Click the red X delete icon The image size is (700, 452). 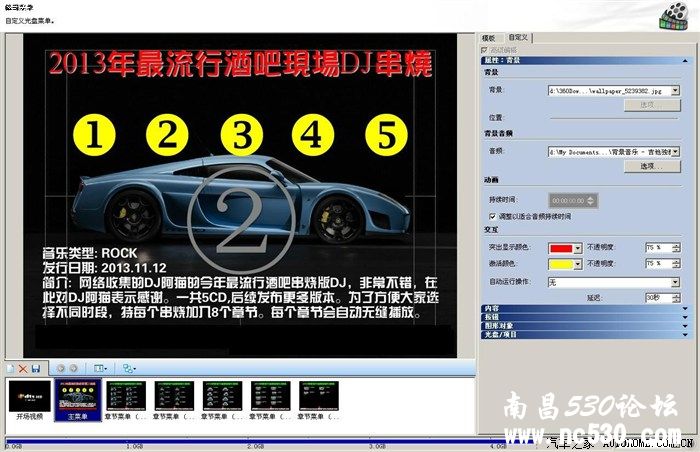23,368
